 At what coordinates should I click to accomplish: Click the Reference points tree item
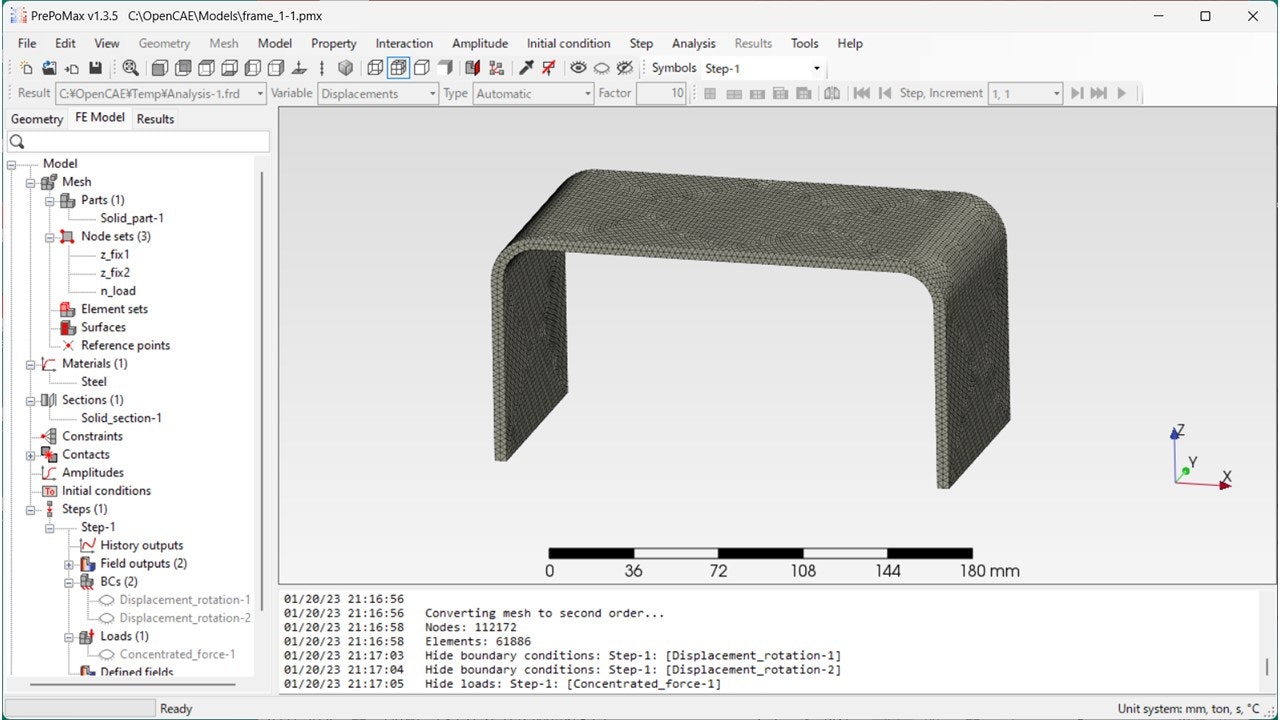click(125, 345)
